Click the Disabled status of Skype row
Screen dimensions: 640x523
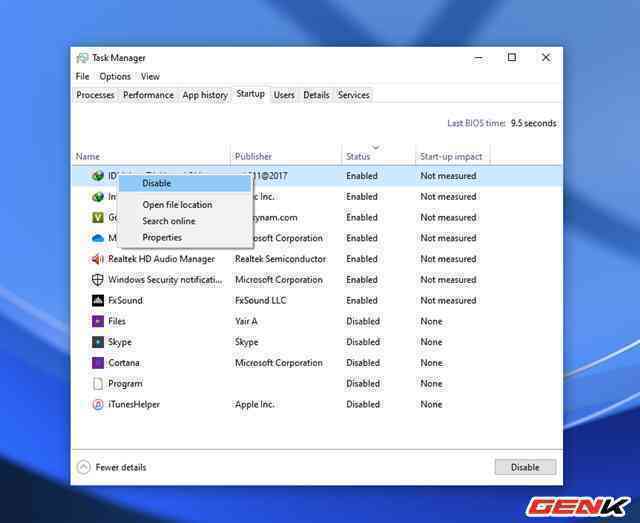pos(363,342)
